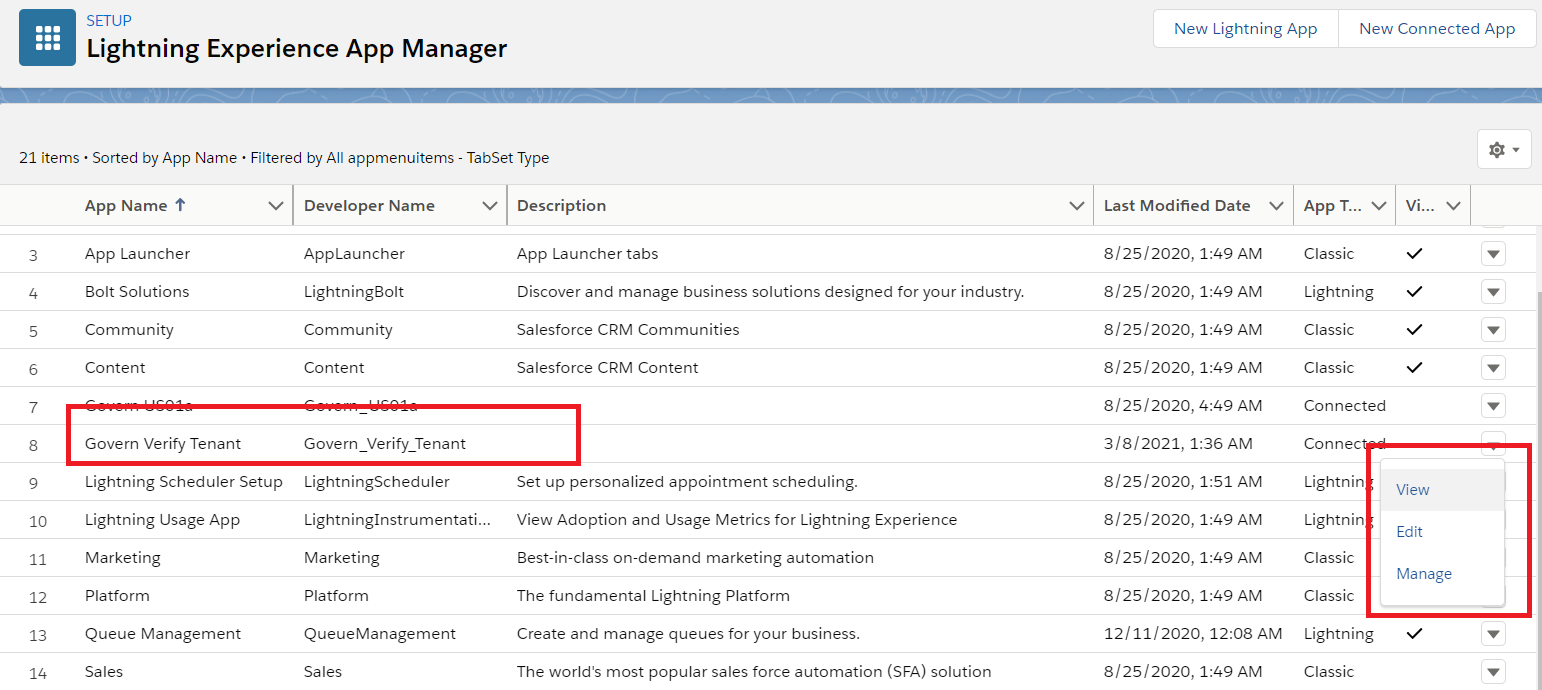Click the 3/8/2021, 1:36 AM date cell
The height and width of the screenshot is (690, 1542).
(x=1178, y=444)
